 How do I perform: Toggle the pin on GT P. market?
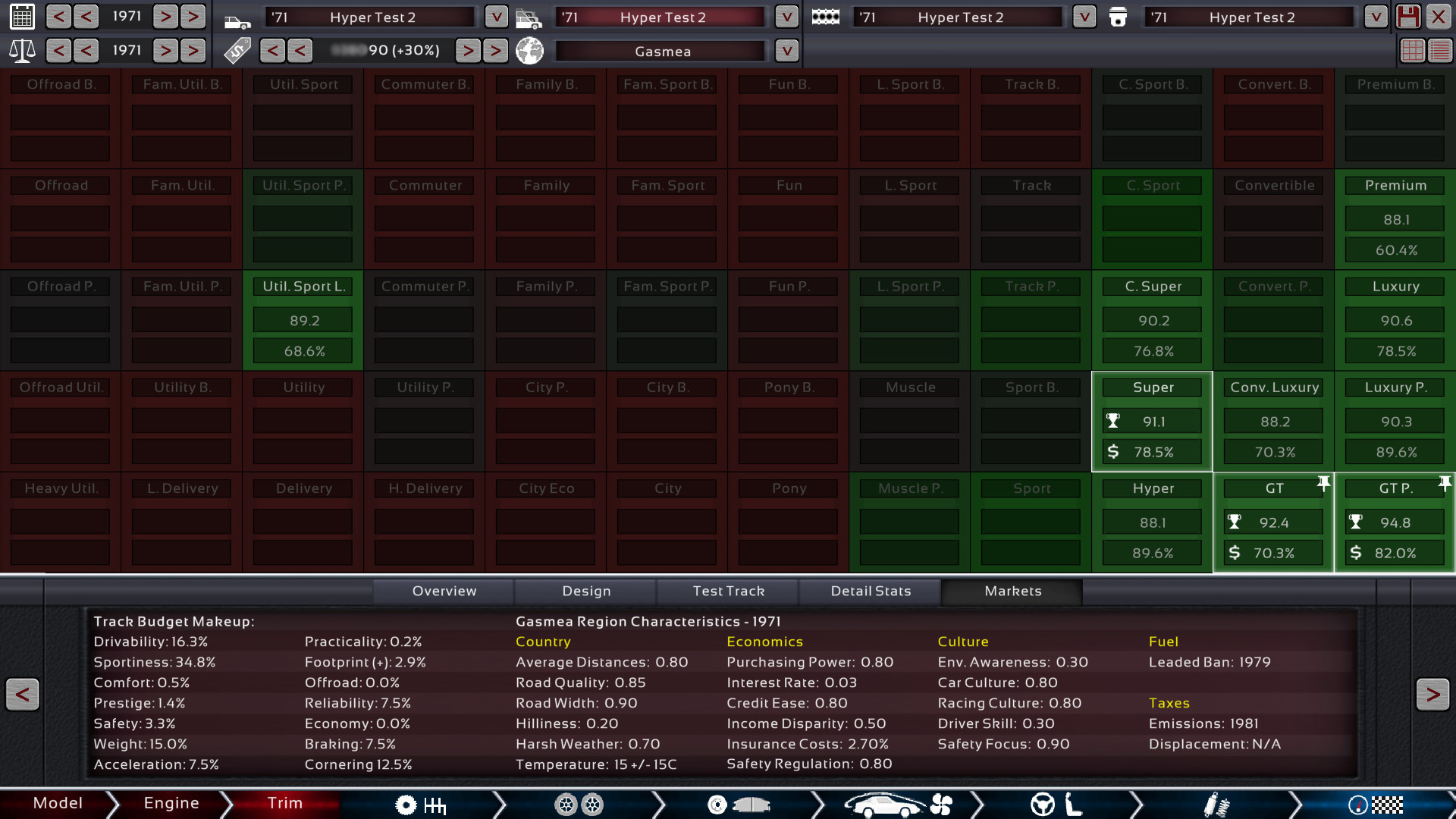(1444, 483)
